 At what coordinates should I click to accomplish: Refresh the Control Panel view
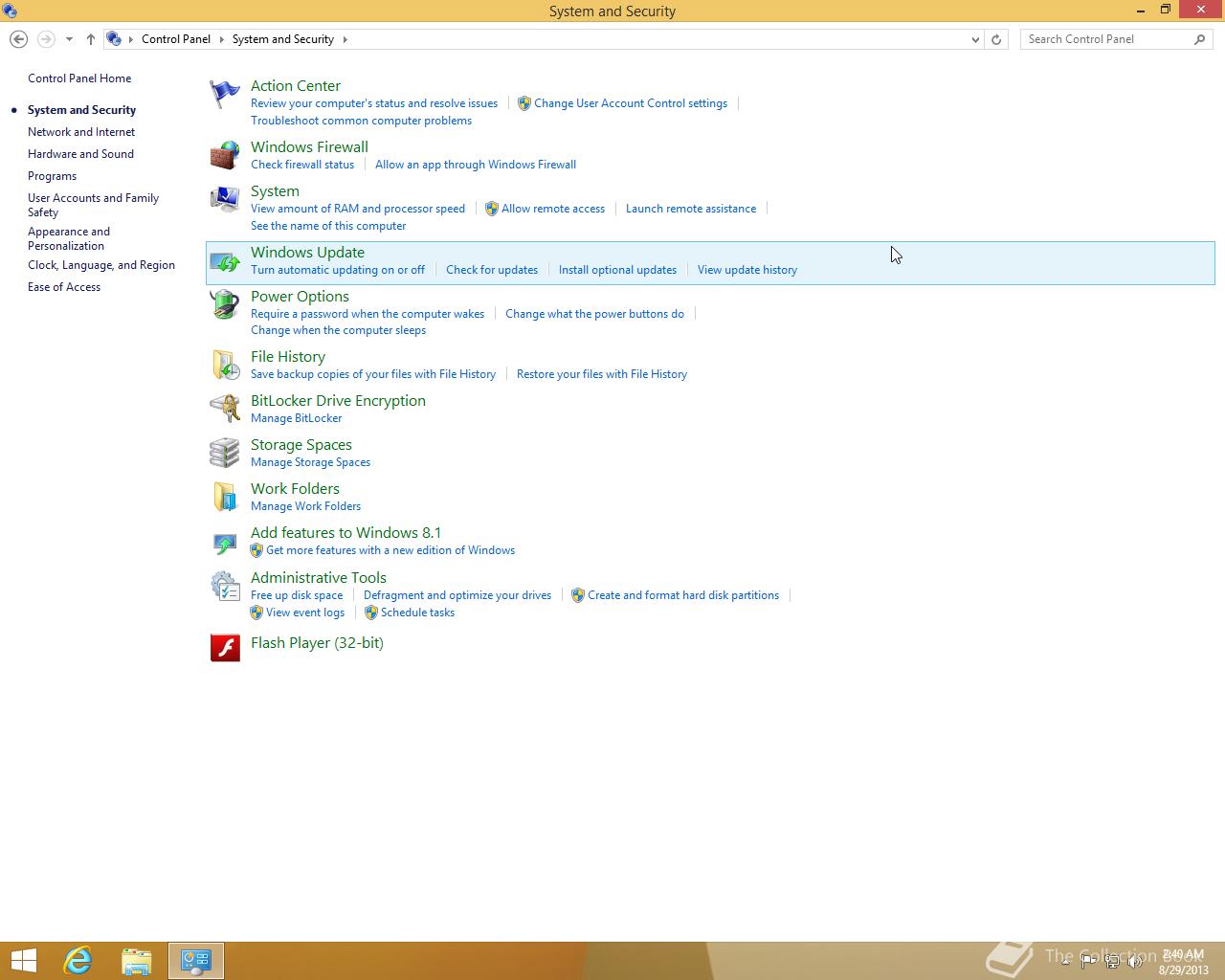point(996,39)
